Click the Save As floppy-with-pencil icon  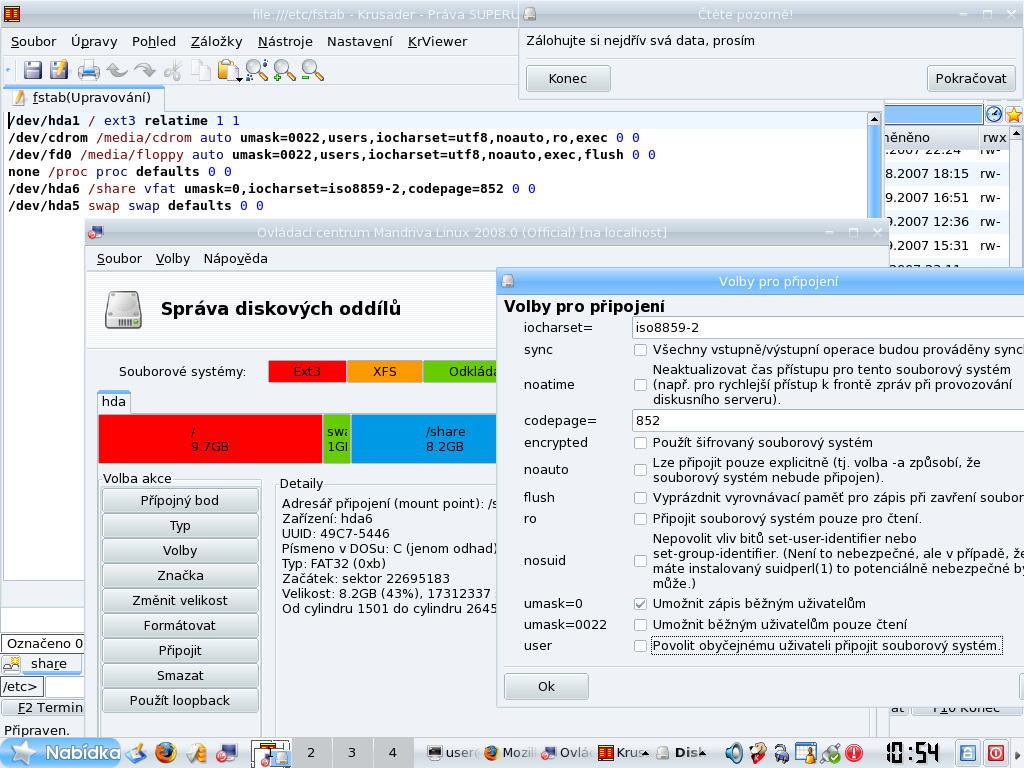pyautogui.click(x=59, y=70)
